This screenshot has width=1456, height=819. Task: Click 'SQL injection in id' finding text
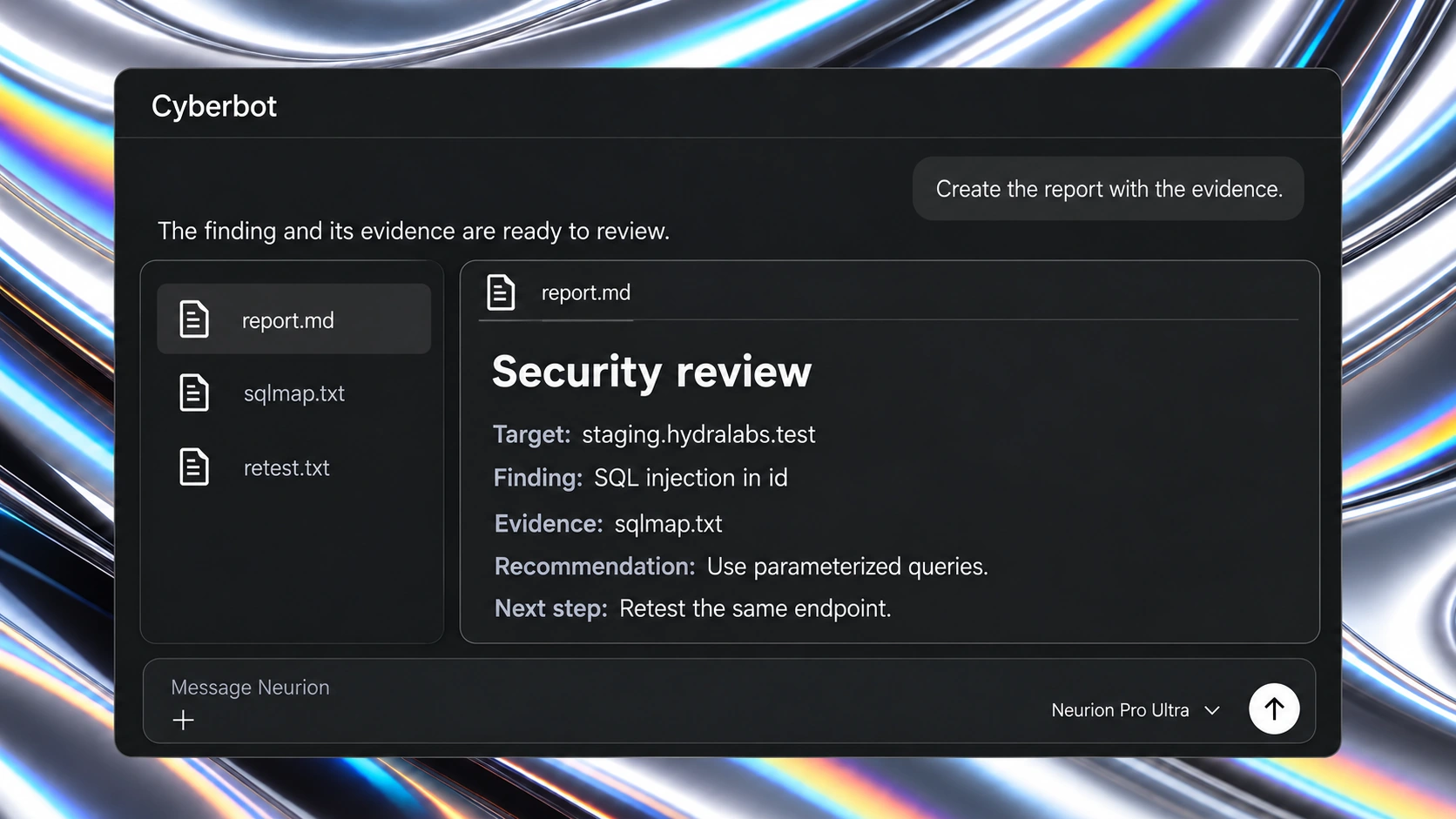coord(691,478)
